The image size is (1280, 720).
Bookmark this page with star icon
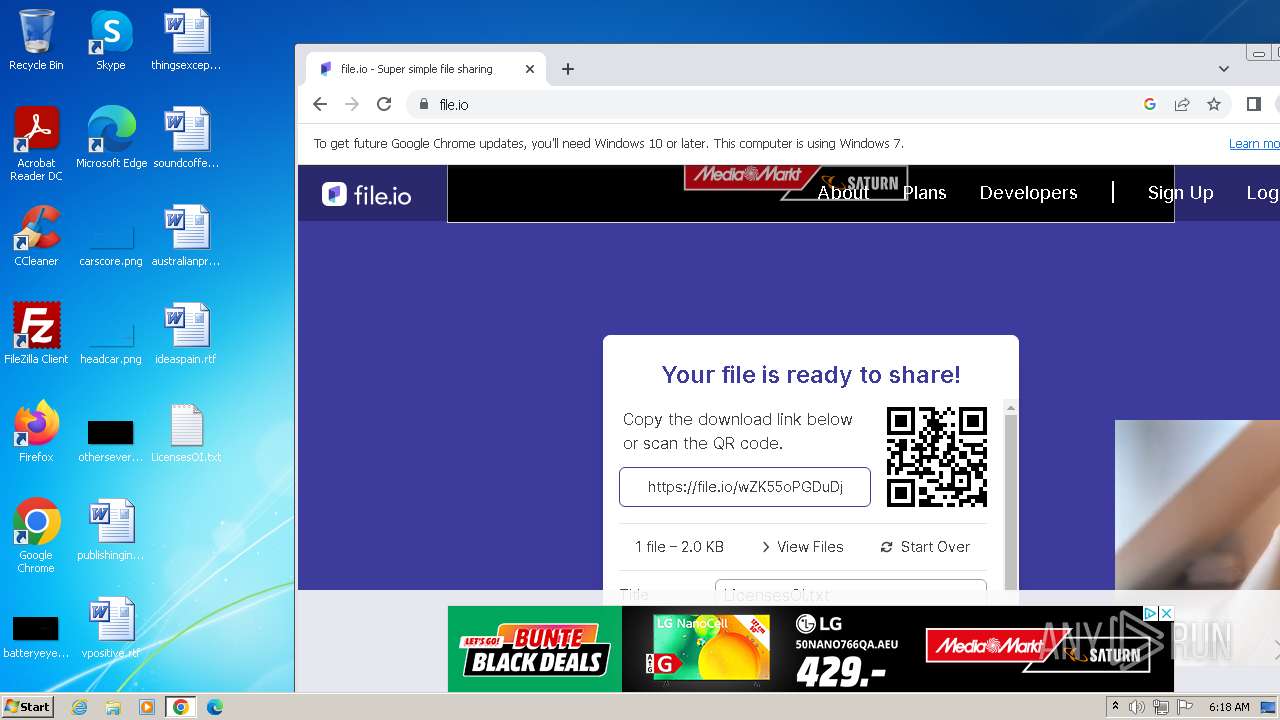(x=1214, y=104)
